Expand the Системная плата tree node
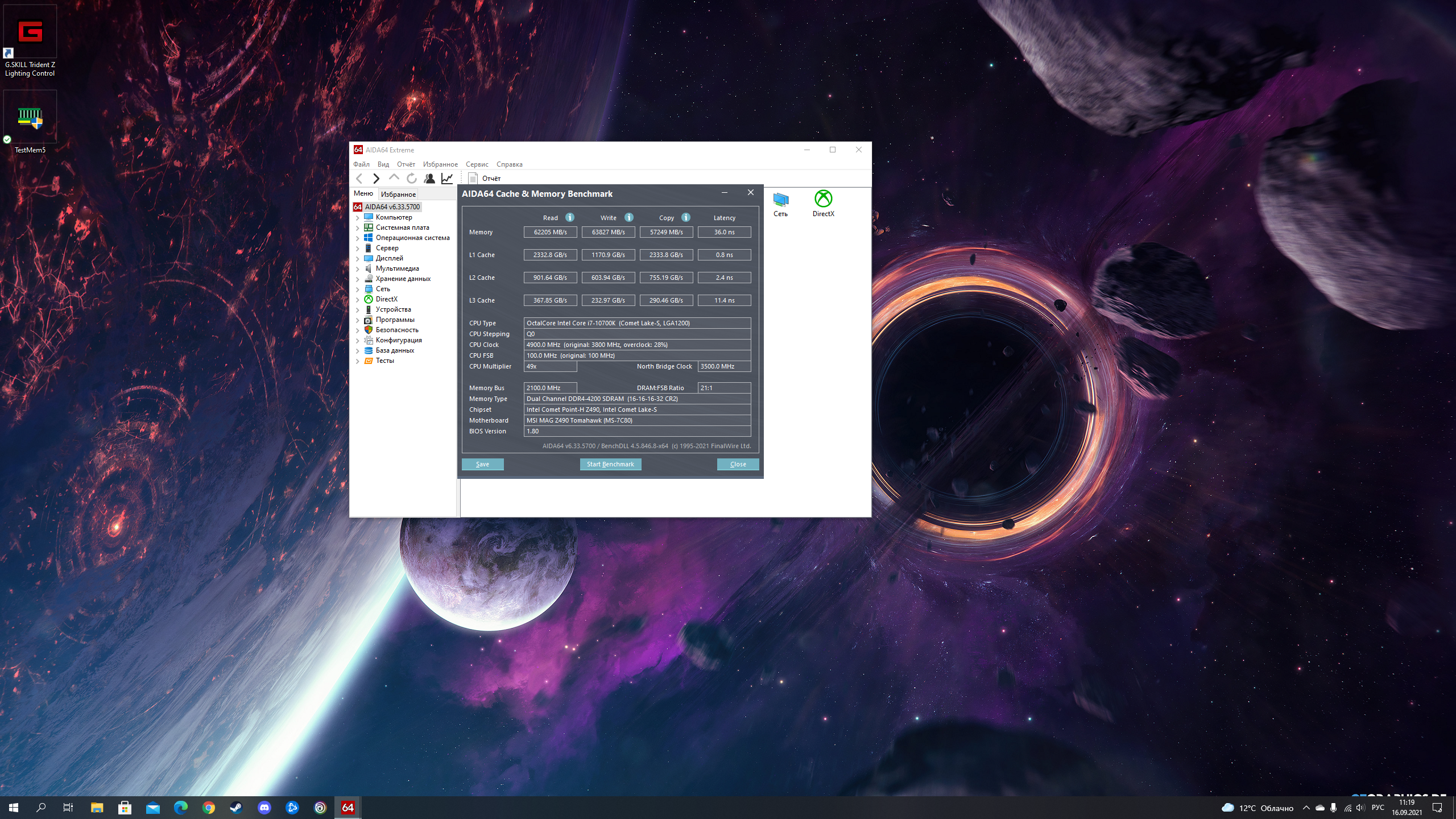 tap(357, 228)
